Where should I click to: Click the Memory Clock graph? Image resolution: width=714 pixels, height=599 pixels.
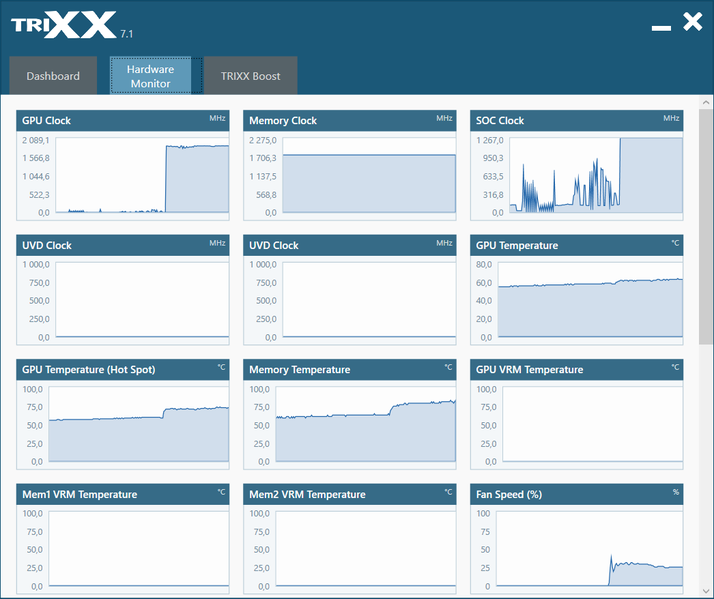click(369, 175)
